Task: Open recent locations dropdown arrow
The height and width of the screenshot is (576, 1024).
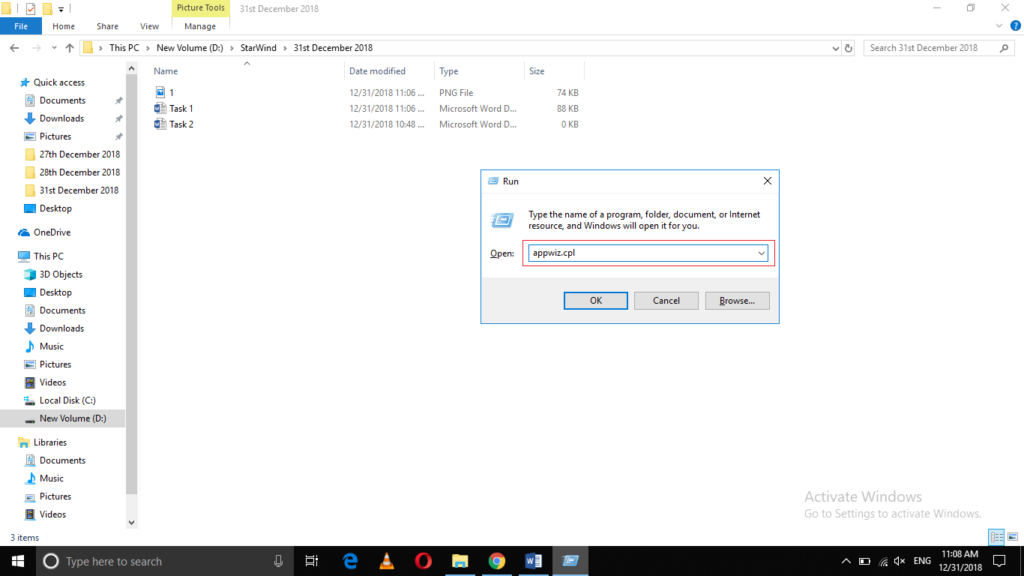Action: coord(54,48)
